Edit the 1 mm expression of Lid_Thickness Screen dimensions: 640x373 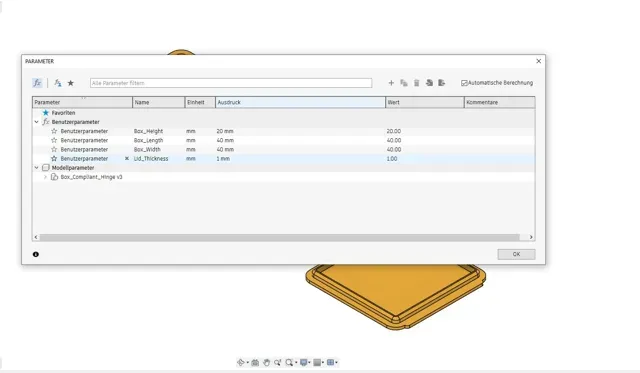[x=223, y=158]
